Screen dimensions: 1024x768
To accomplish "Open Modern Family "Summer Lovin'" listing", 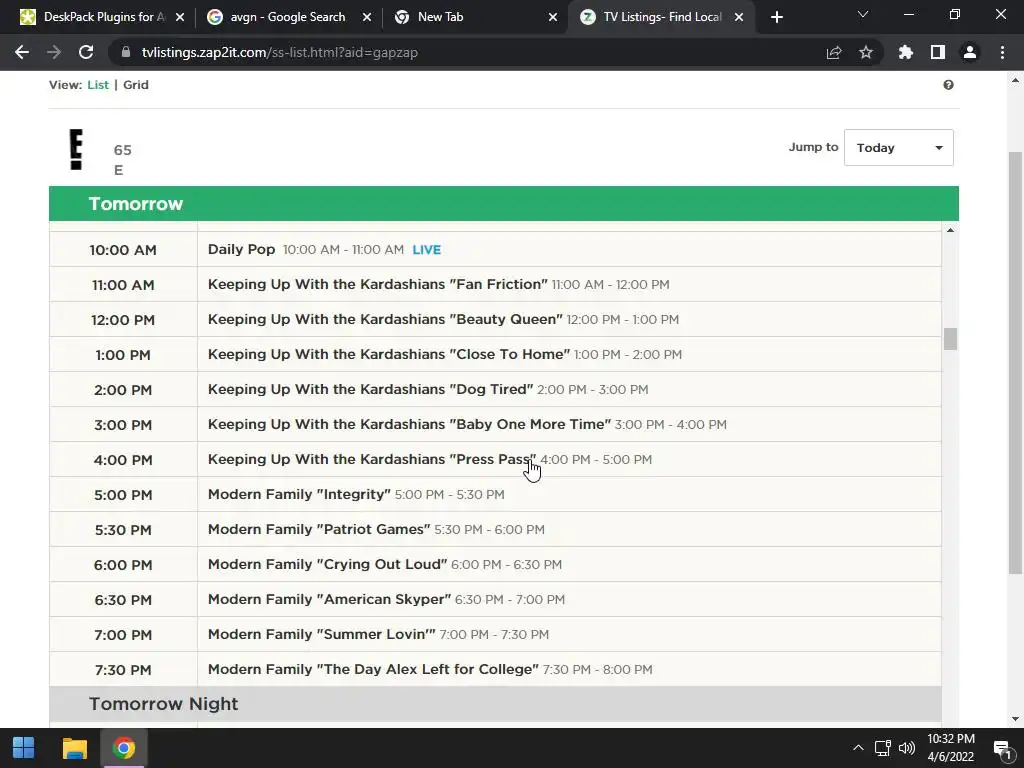I will 321,634.
